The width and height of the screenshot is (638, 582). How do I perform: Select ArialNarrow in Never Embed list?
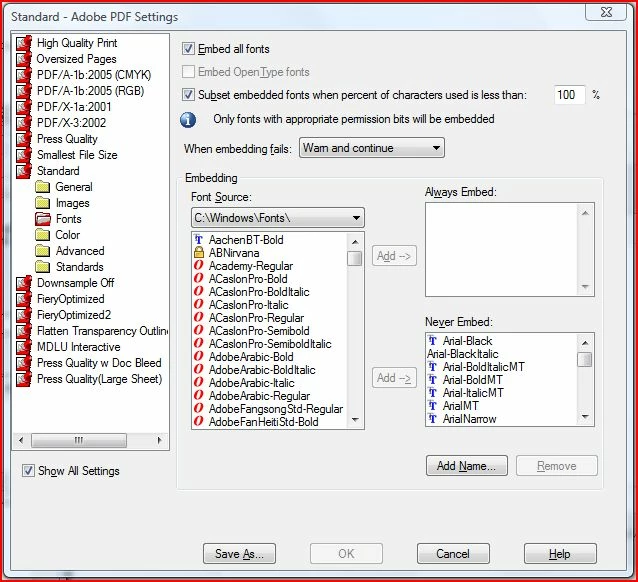[469, 419]
